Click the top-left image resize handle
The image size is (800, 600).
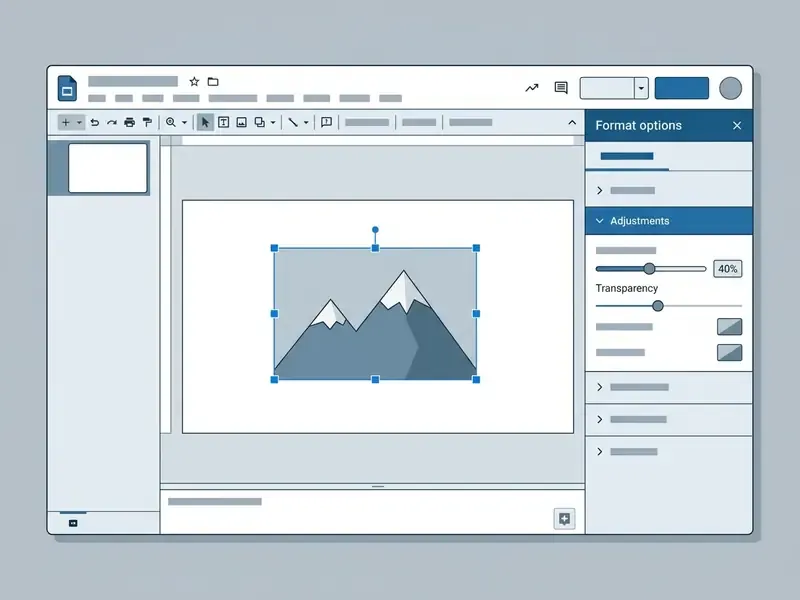coord(274,248)
